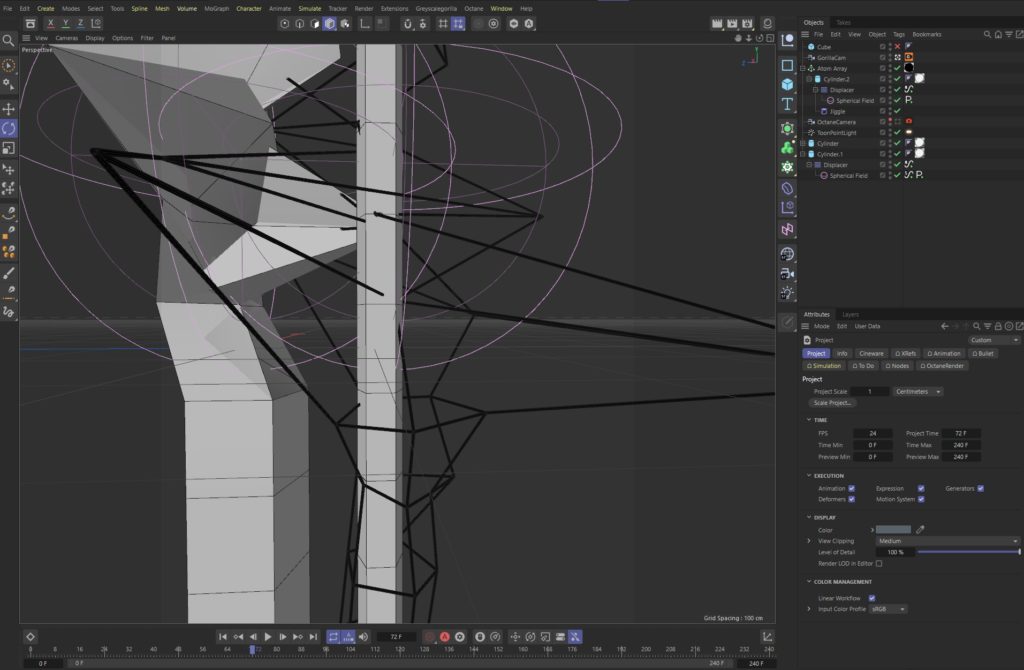Click the Scale Project... button
This screenshot has height=670, width=1024.
coord(833,403)
